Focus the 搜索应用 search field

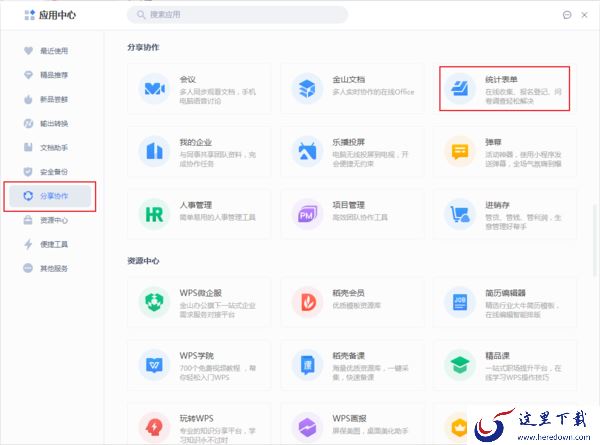click(x=237, y=15)
